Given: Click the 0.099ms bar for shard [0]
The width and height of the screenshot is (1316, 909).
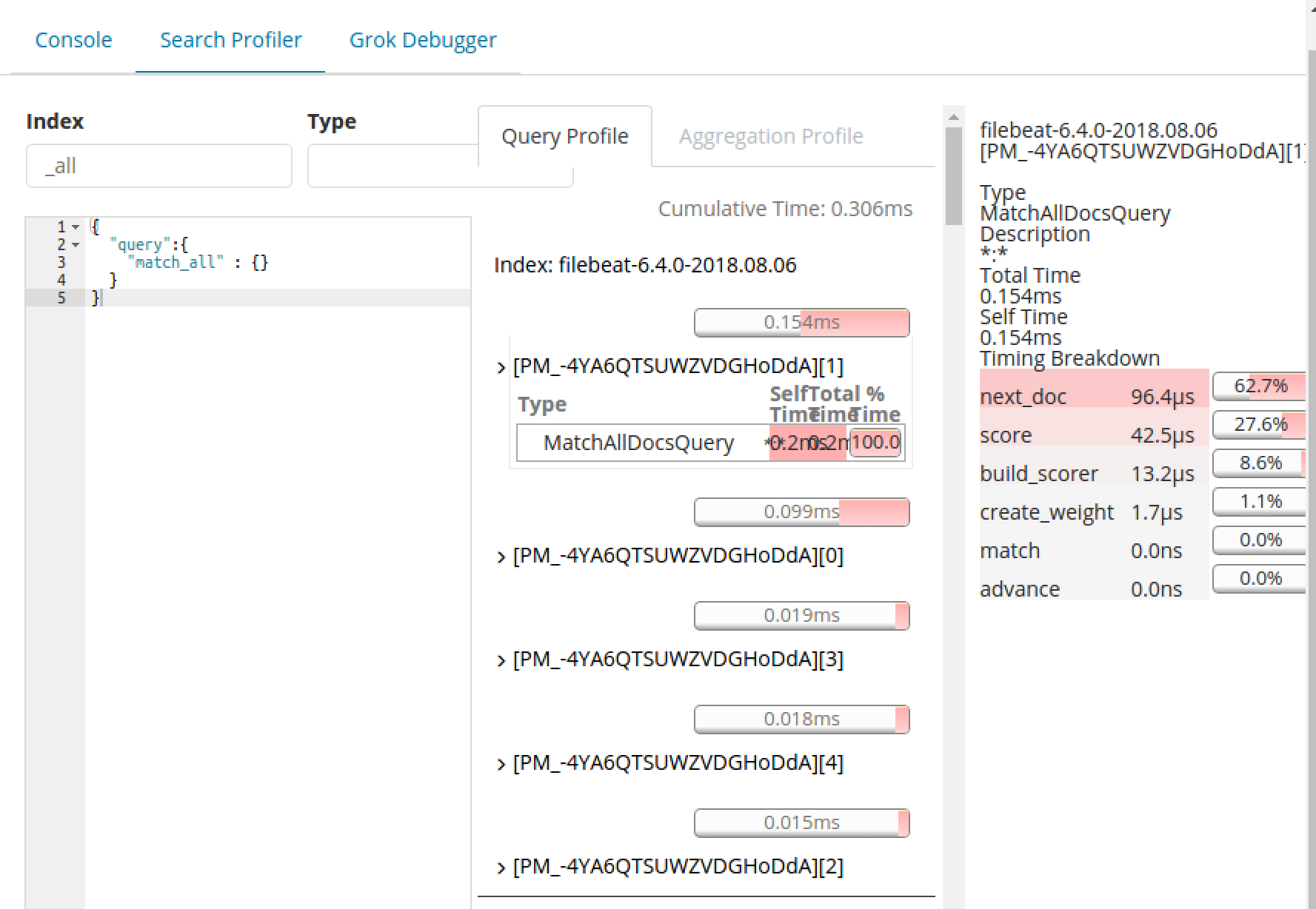Looking at the screenshot, I should click(801, 511).
